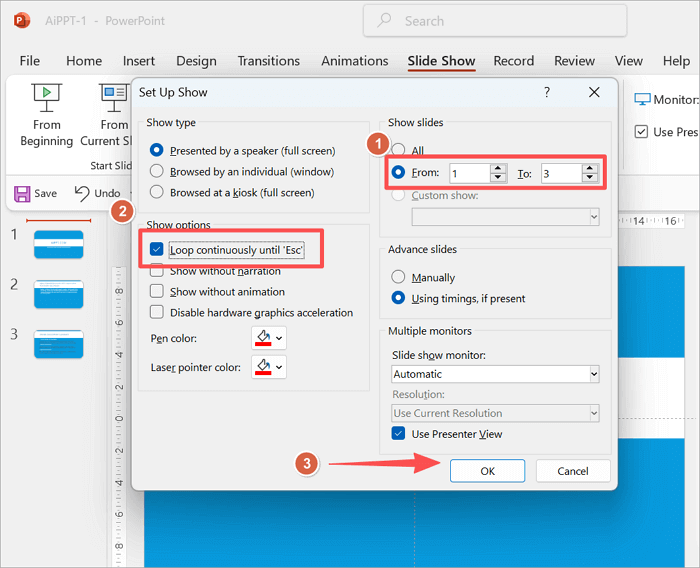Check Show without animation option
The image size is (700, 568).
pyautogui.click(x=156, y=292)
